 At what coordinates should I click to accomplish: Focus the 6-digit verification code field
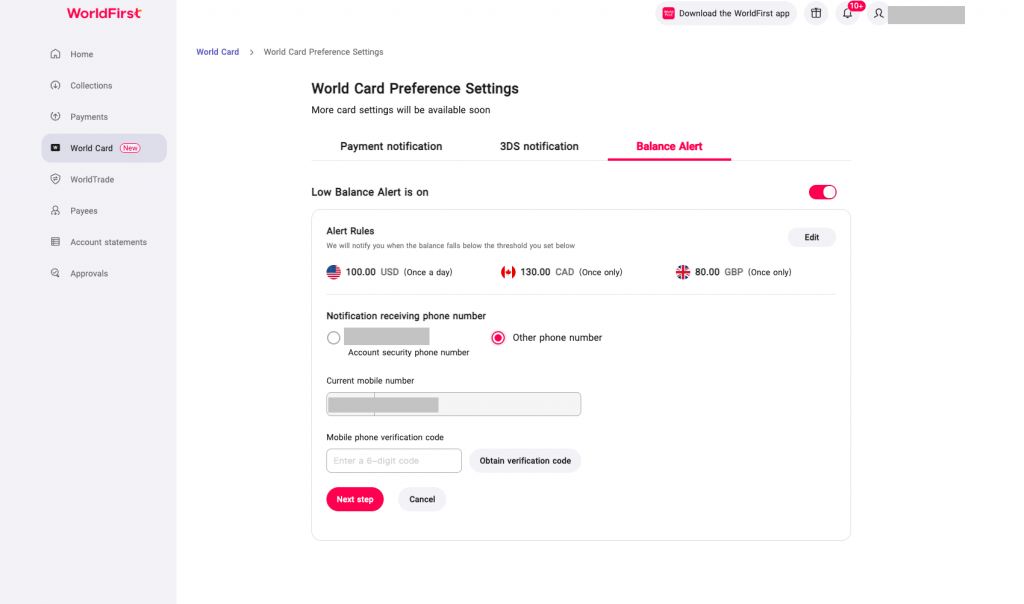[x=394, y=461]
